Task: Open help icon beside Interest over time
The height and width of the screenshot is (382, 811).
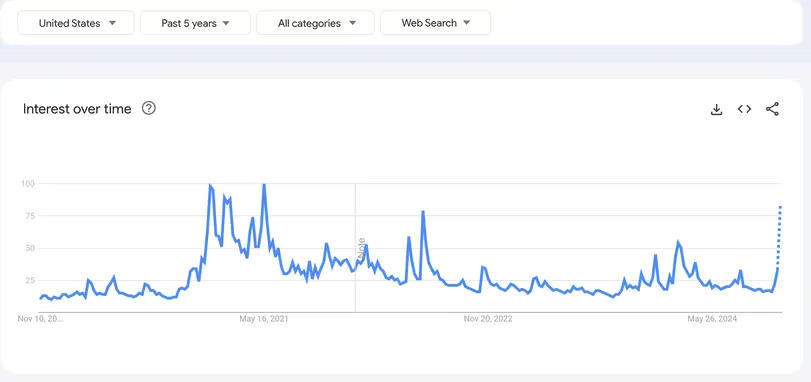Action: pyautogui.click(x=148, y=109)
